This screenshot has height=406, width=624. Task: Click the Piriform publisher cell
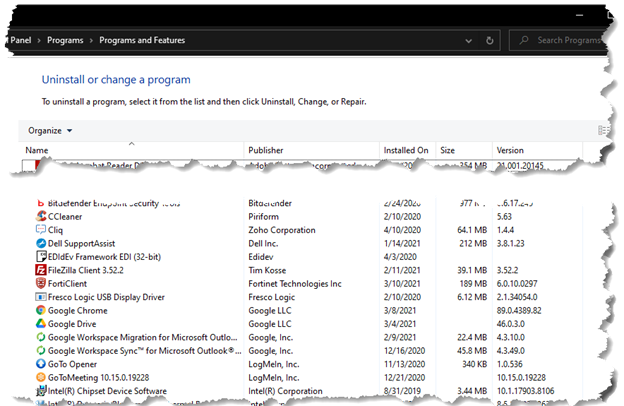(263, 217)
